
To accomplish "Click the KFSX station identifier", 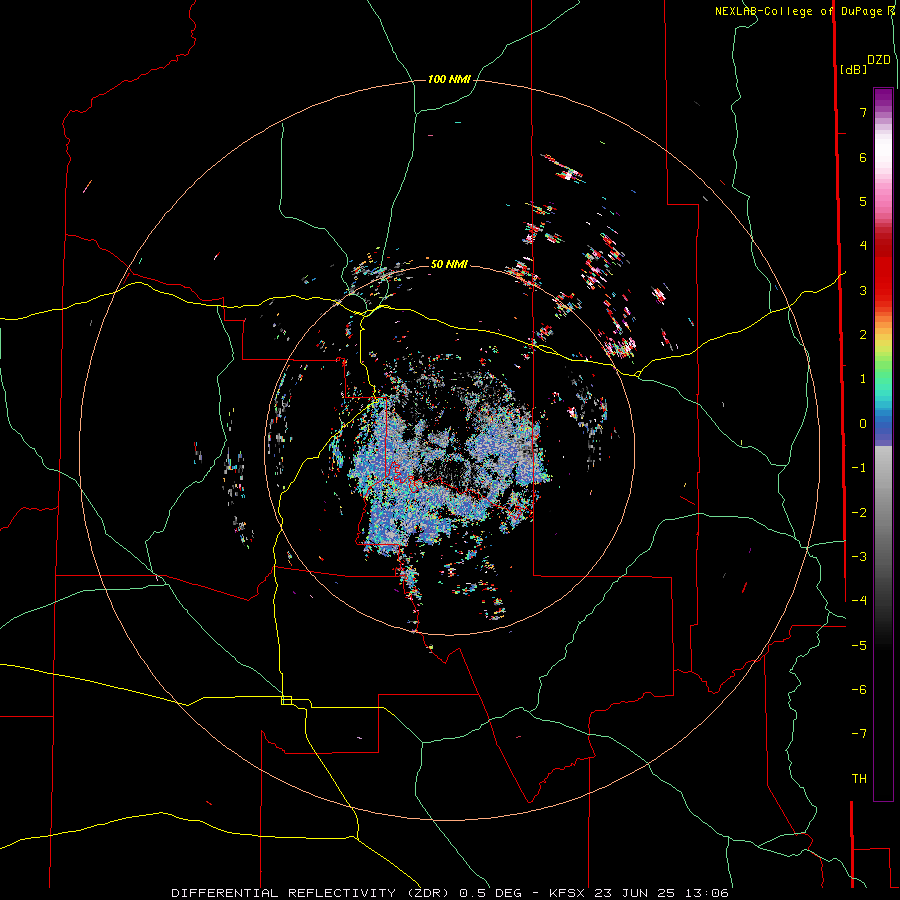I will (x=569, y=893).
